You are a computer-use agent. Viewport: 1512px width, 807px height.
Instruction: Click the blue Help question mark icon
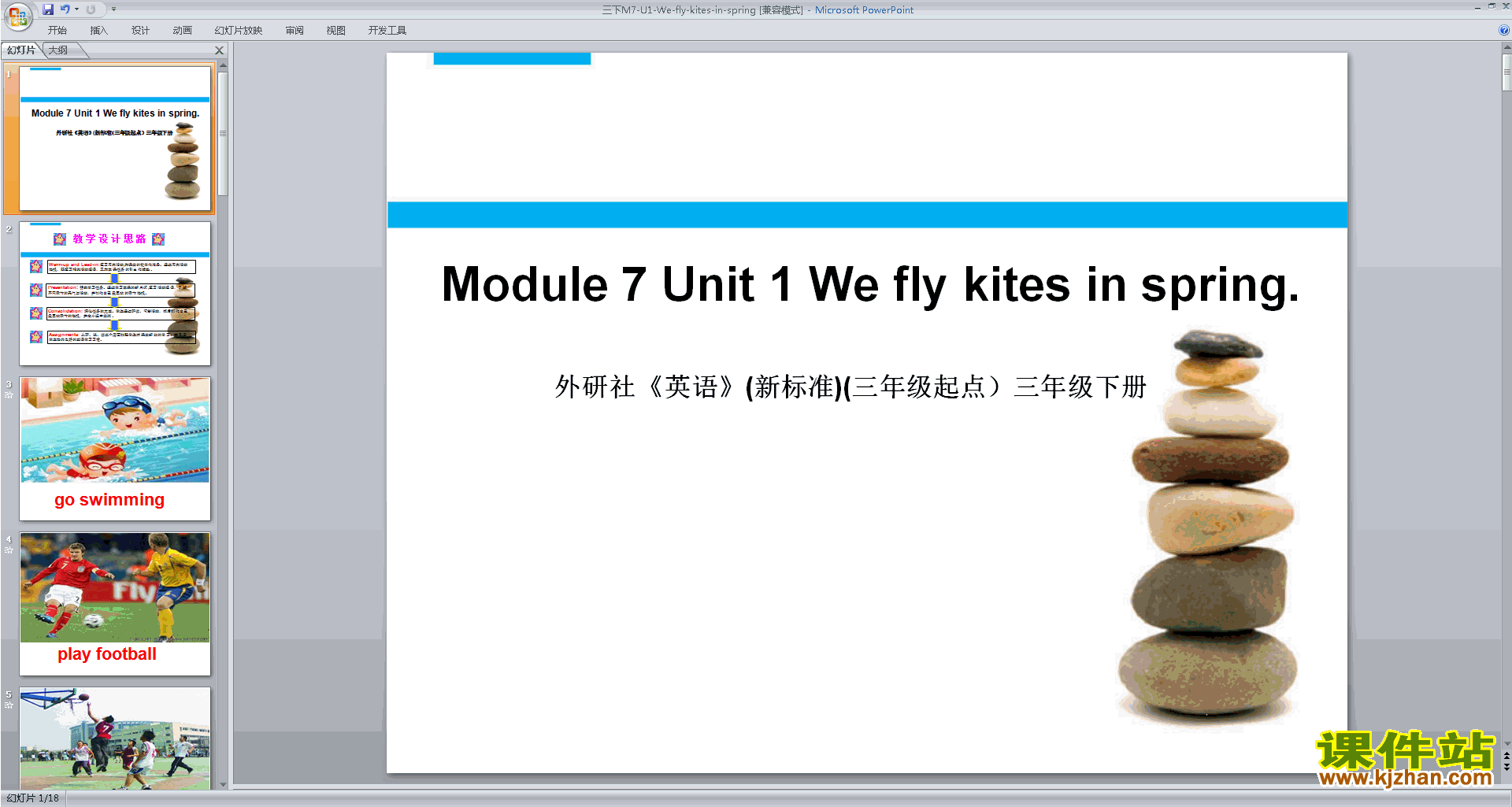(1503, 31)
